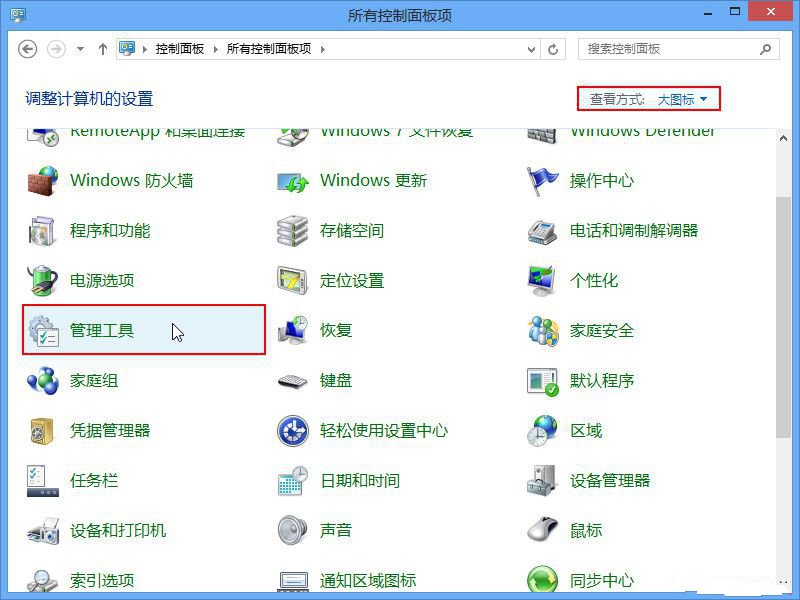Go forward with Forward button
The width and height of the screenshot is (800, 600).
56,49
